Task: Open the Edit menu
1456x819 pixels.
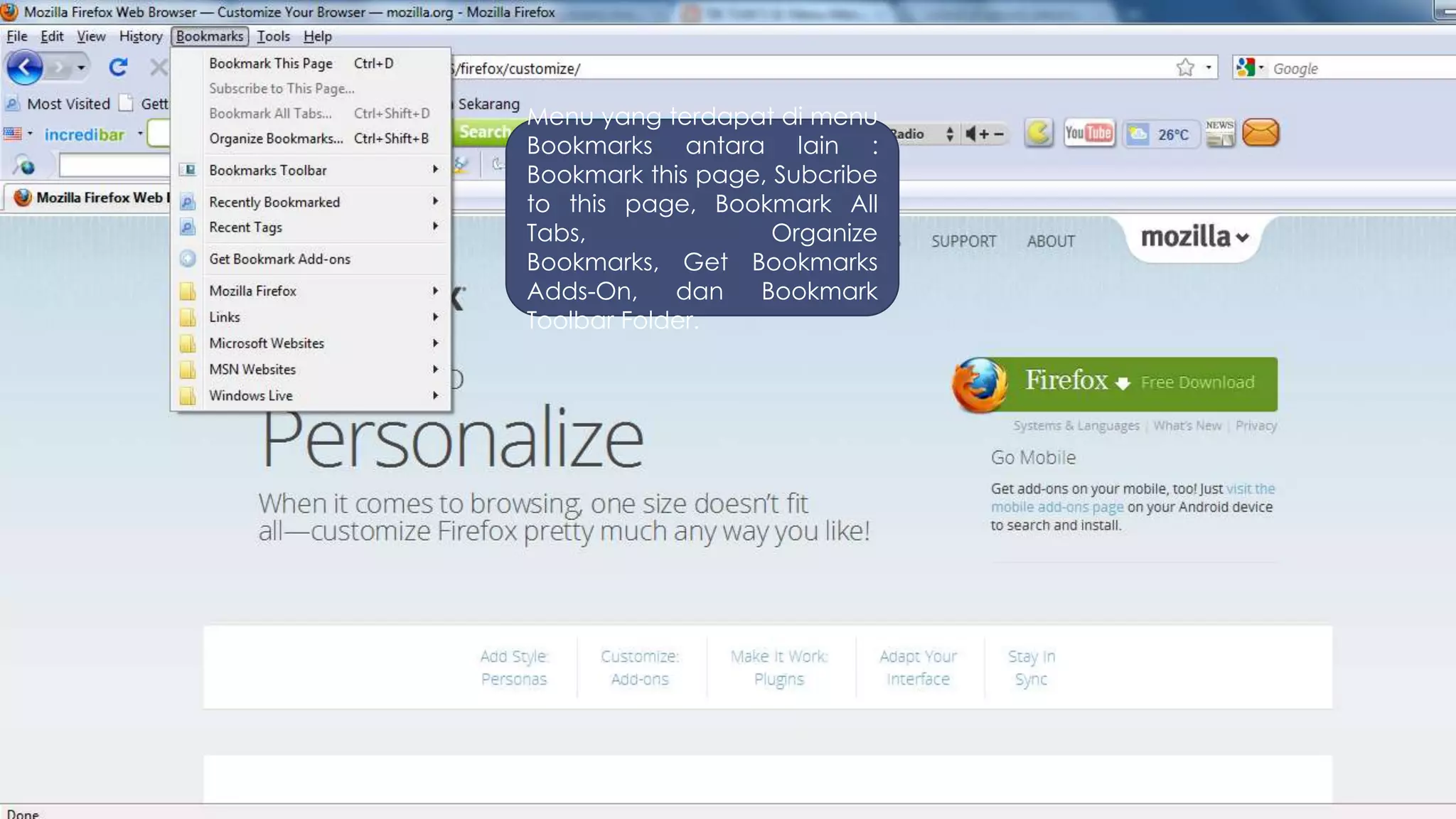Action: pos(52,36)
